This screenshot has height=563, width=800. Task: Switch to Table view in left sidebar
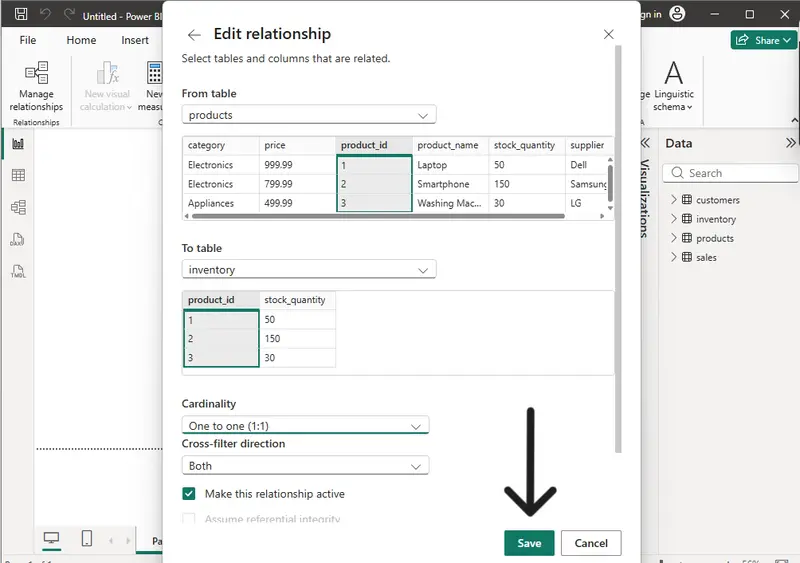click(x=18, y=176)
